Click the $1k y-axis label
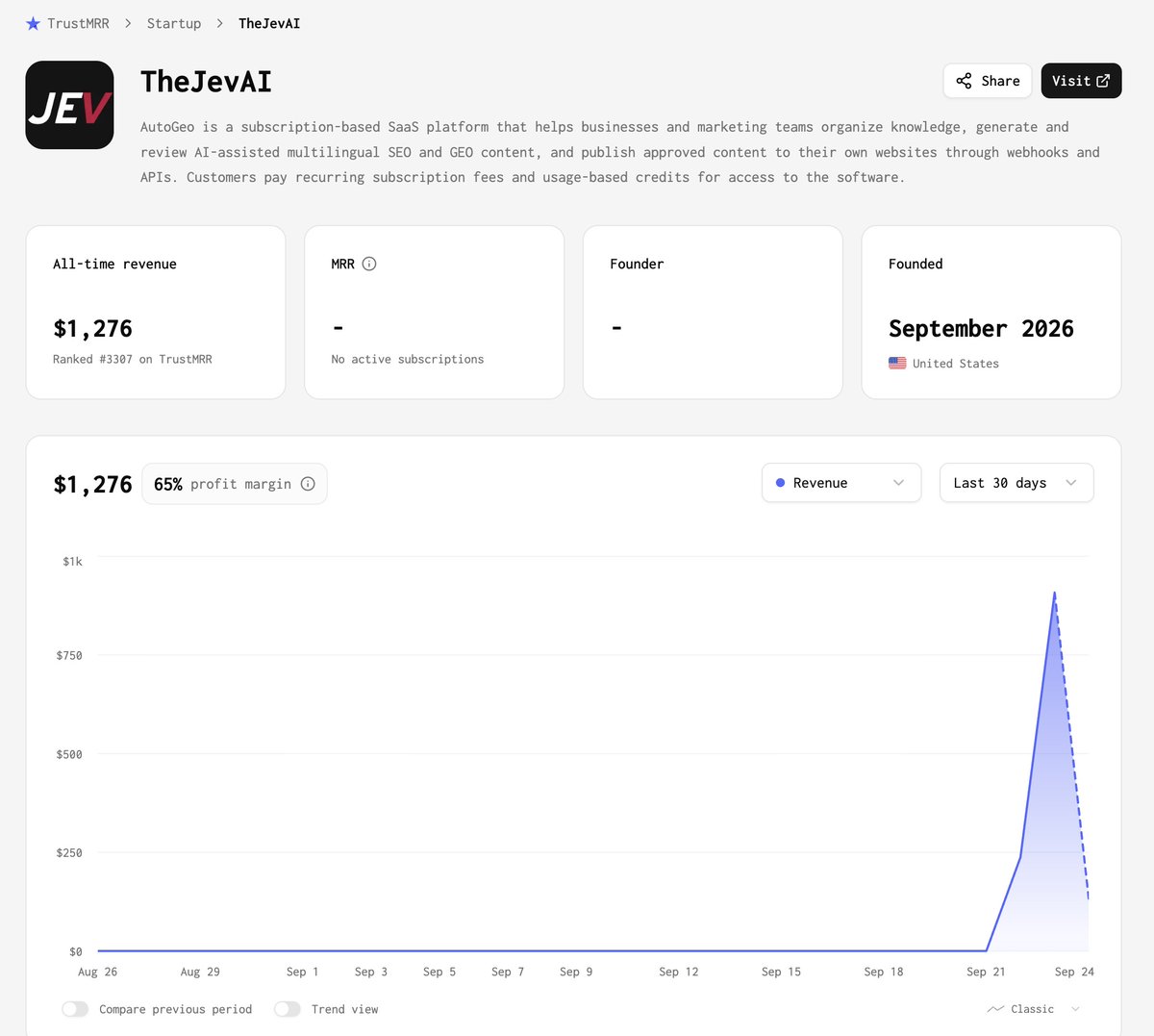 click(72, 561)
